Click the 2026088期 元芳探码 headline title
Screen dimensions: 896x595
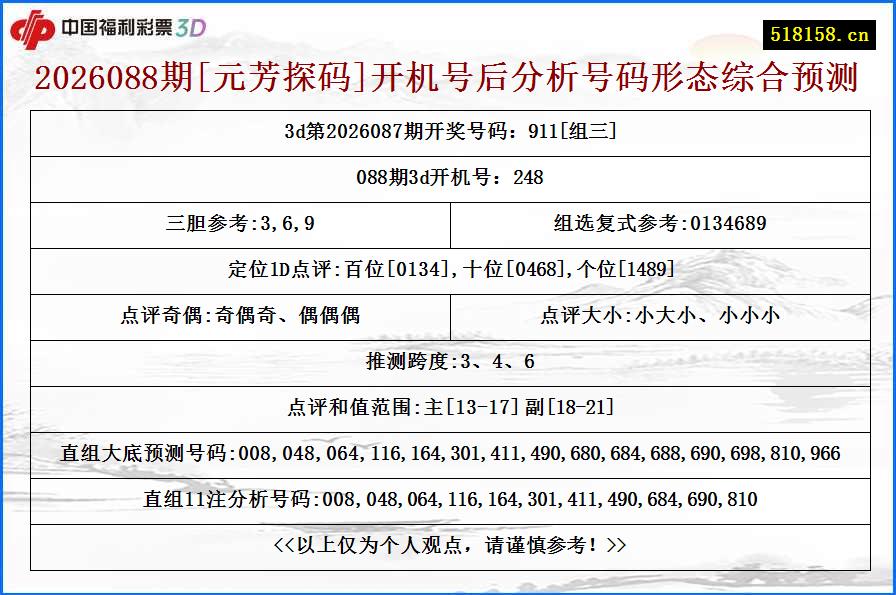pos(446,78)
